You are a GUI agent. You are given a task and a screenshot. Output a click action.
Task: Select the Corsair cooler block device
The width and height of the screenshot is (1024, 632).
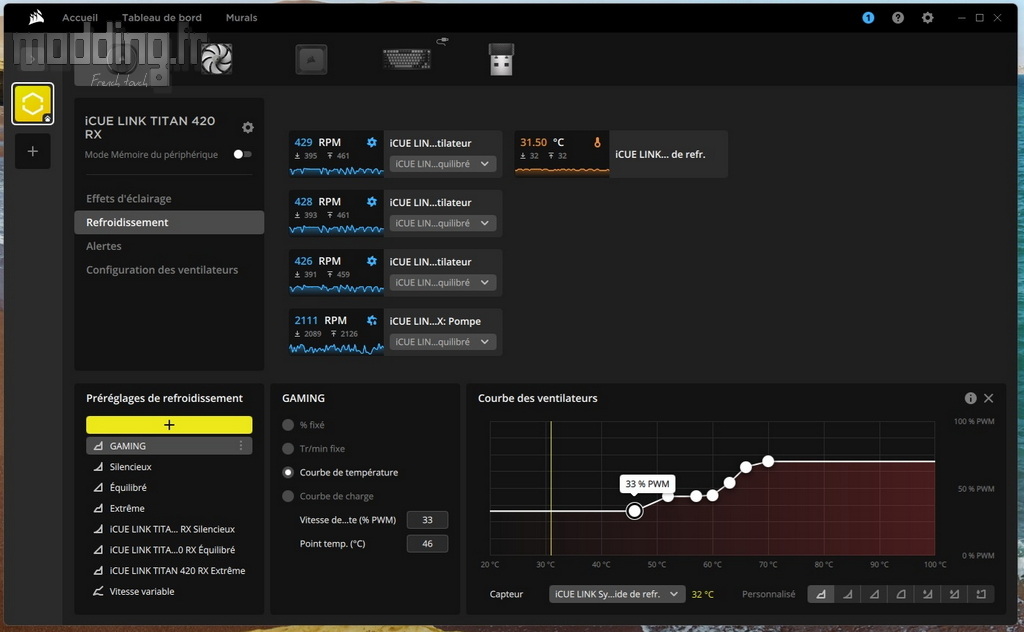pyautogui.click(x=311, y=59)
